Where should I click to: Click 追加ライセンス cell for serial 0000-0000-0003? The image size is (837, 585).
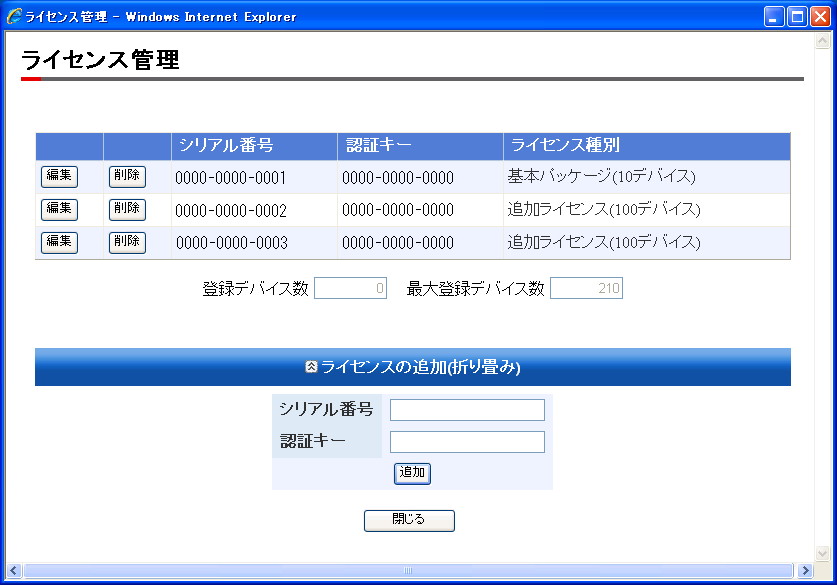647,243
